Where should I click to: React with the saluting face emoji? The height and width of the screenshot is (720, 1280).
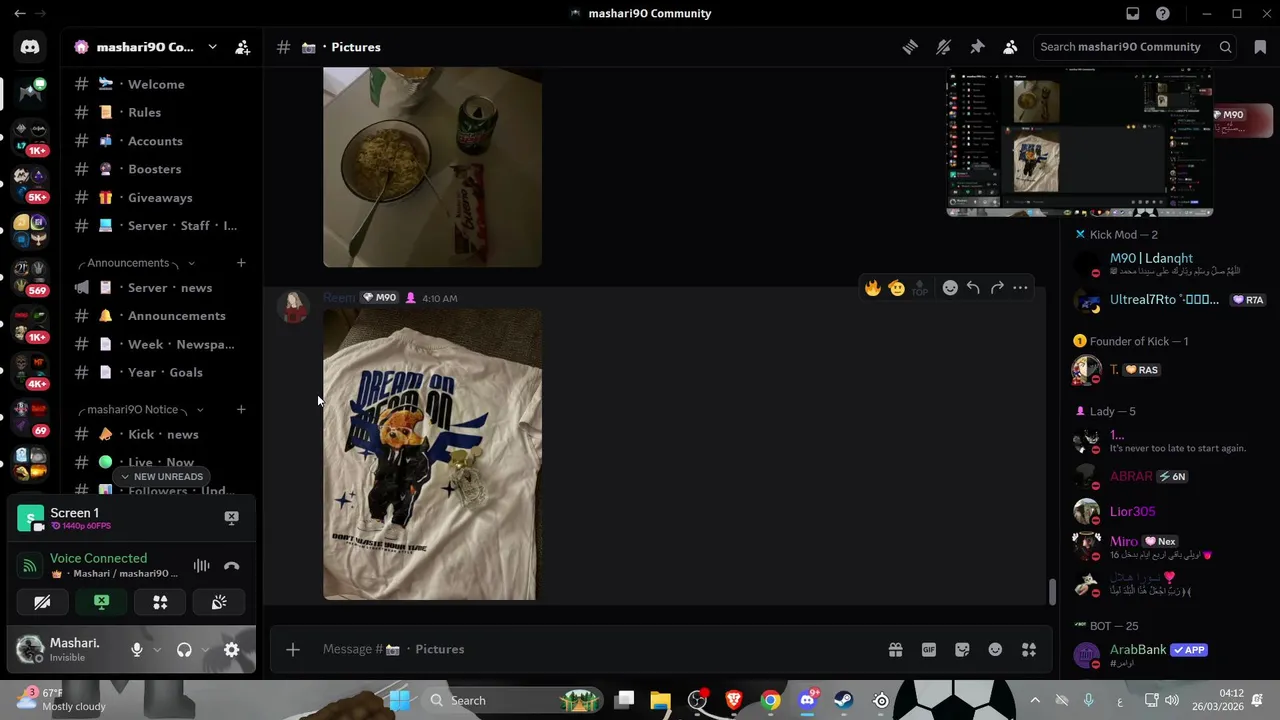(897, 288)
